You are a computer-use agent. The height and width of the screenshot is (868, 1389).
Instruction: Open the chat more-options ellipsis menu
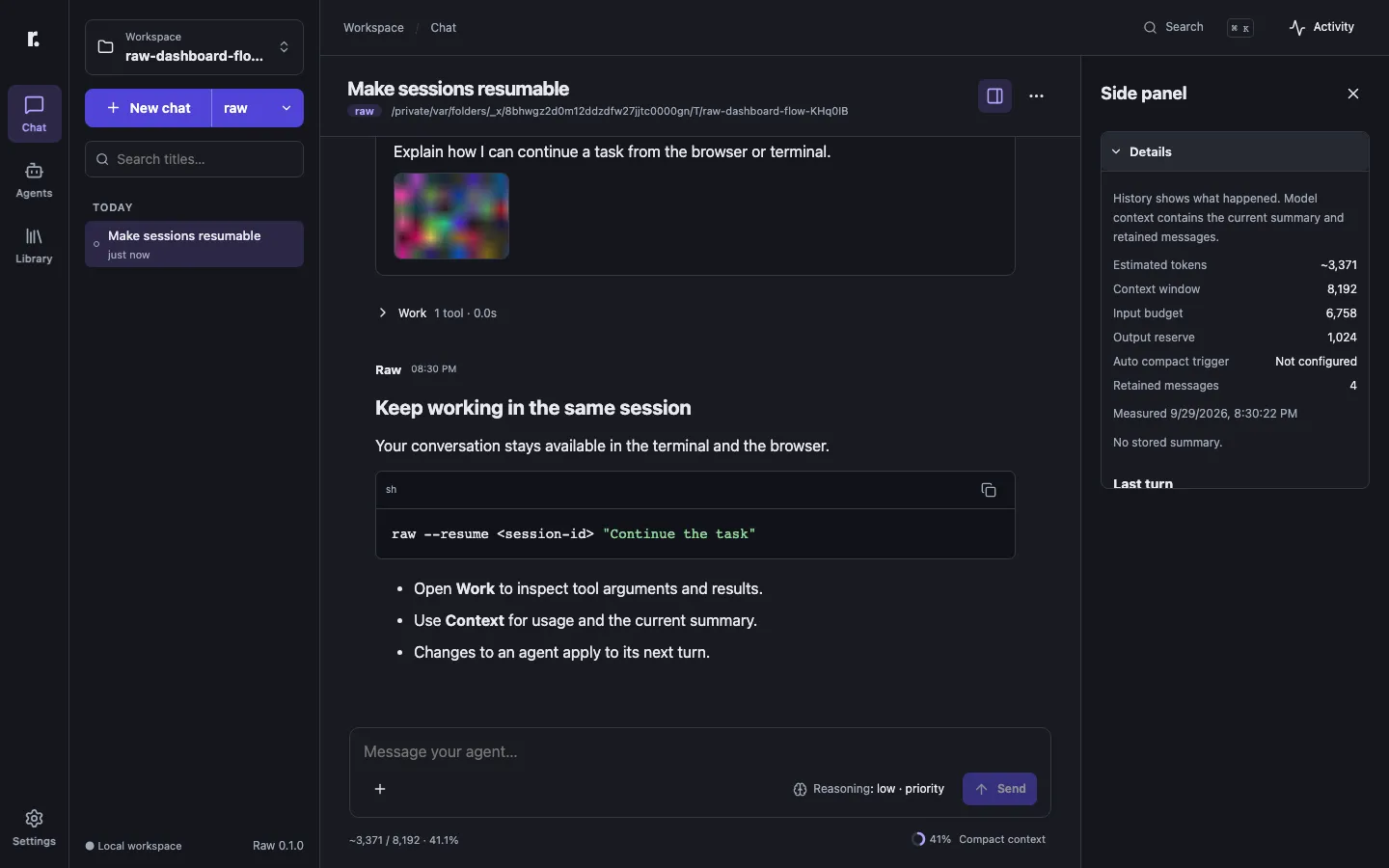(1037, 96)
